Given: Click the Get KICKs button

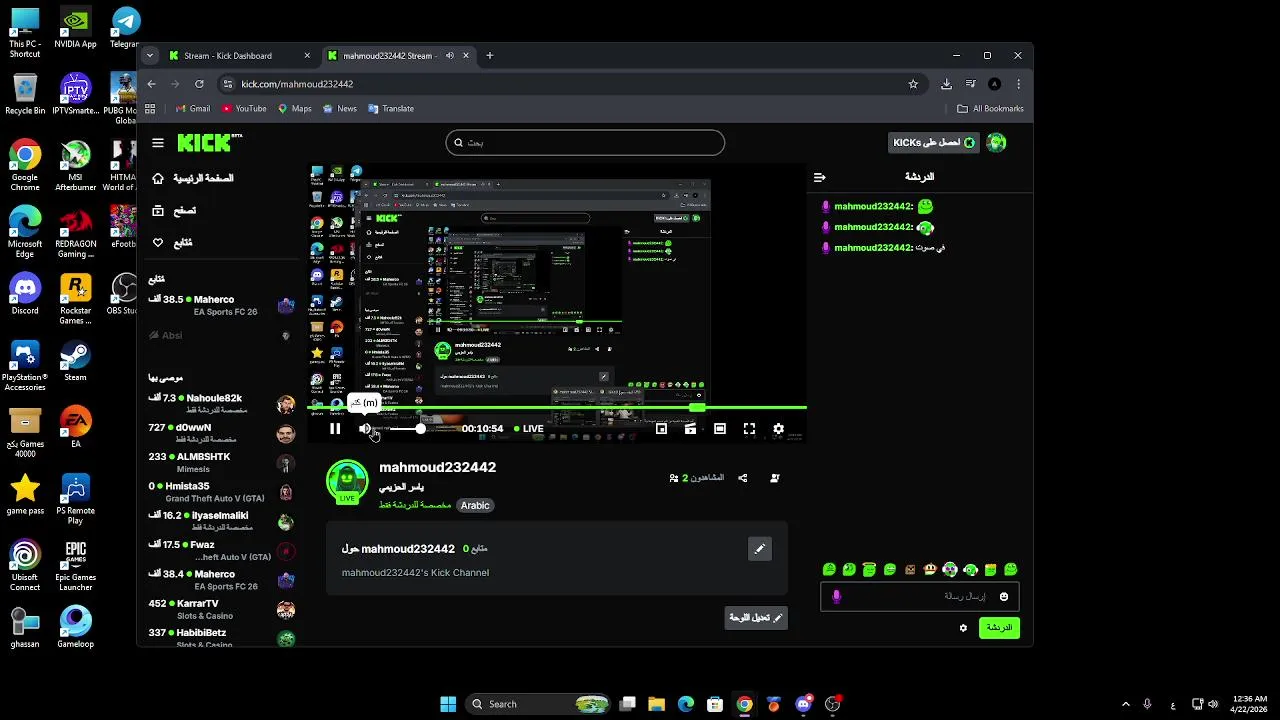Looking at the screenshot, I should pyautogui.click(x=934, y=143).
